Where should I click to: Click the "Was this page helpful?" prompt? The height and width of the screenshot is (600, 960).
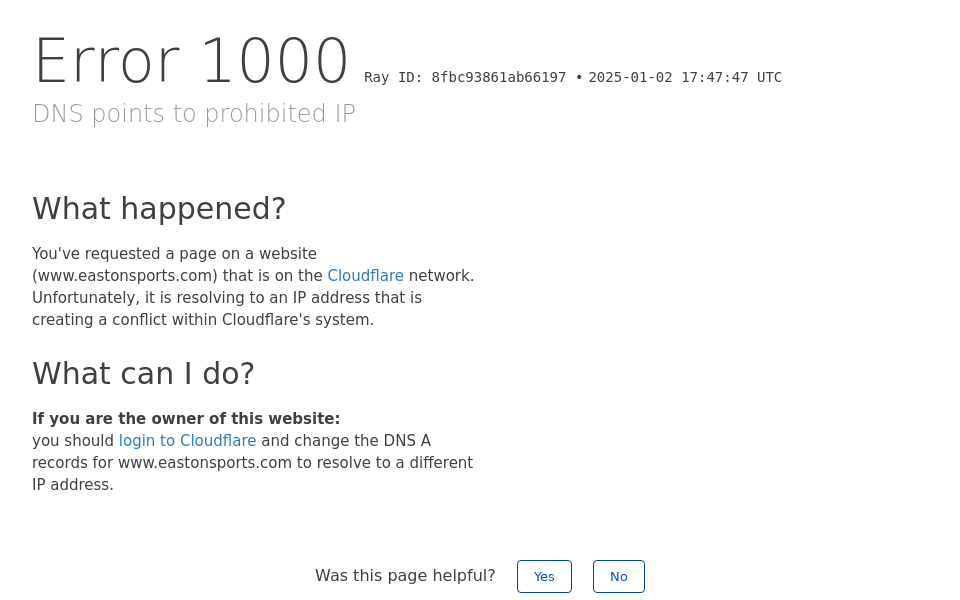click(405, 576)
